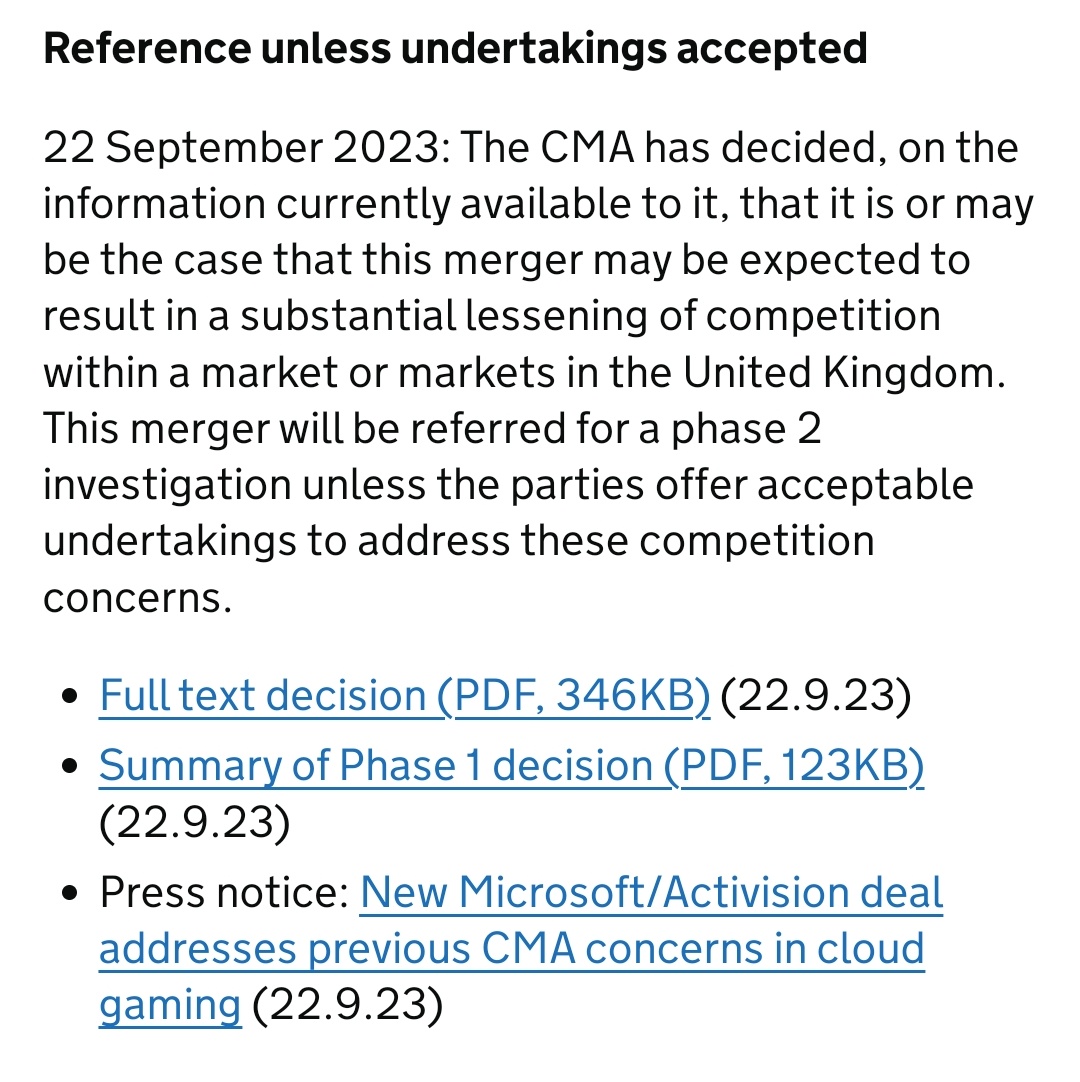
Task: Click 'substantial lessening of competition' phrase
Action: [x=590, y=316]
